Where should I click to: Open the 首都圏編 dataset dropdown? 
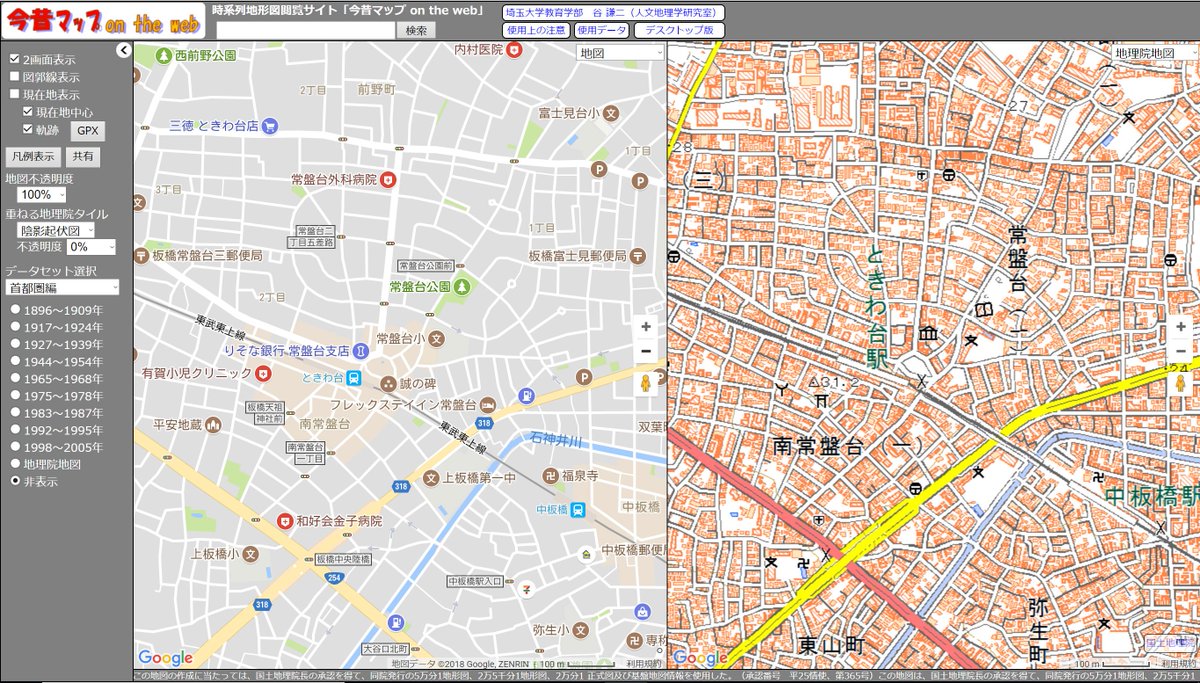(62, 287)
